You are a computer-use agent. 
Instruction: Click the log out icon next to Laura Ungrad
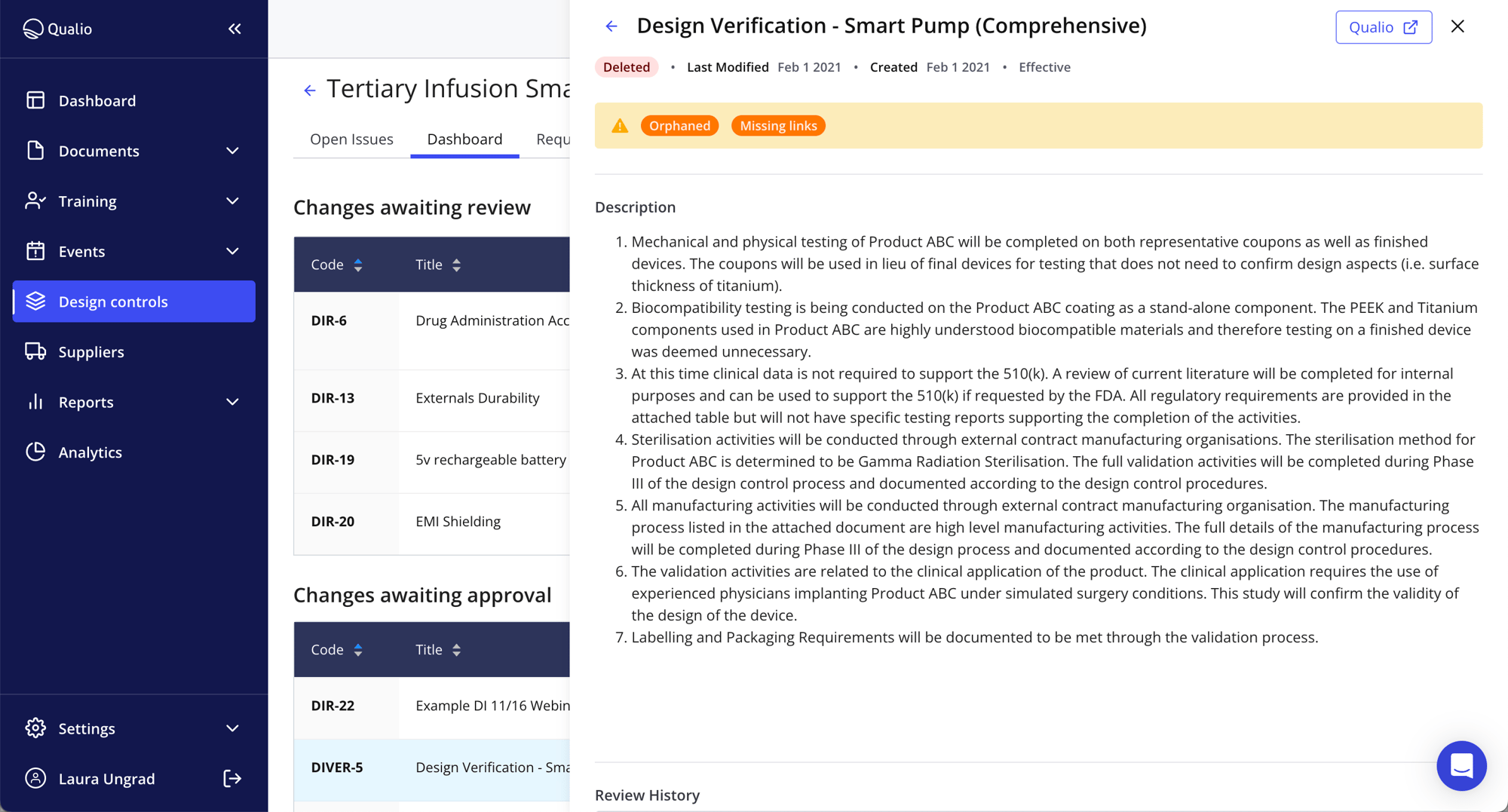pyautogui.click(x=232, y=778)
